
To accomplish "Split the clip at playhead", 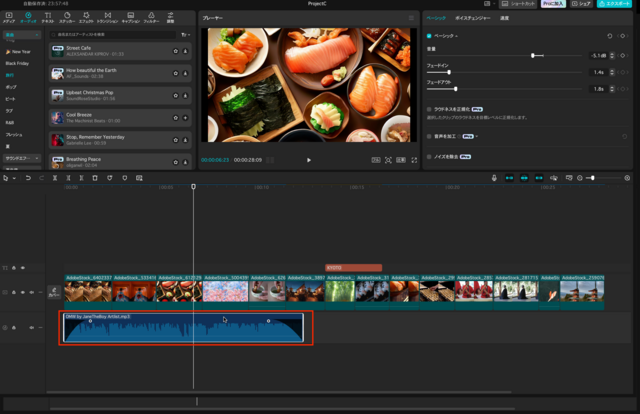I will click(55, 178).
